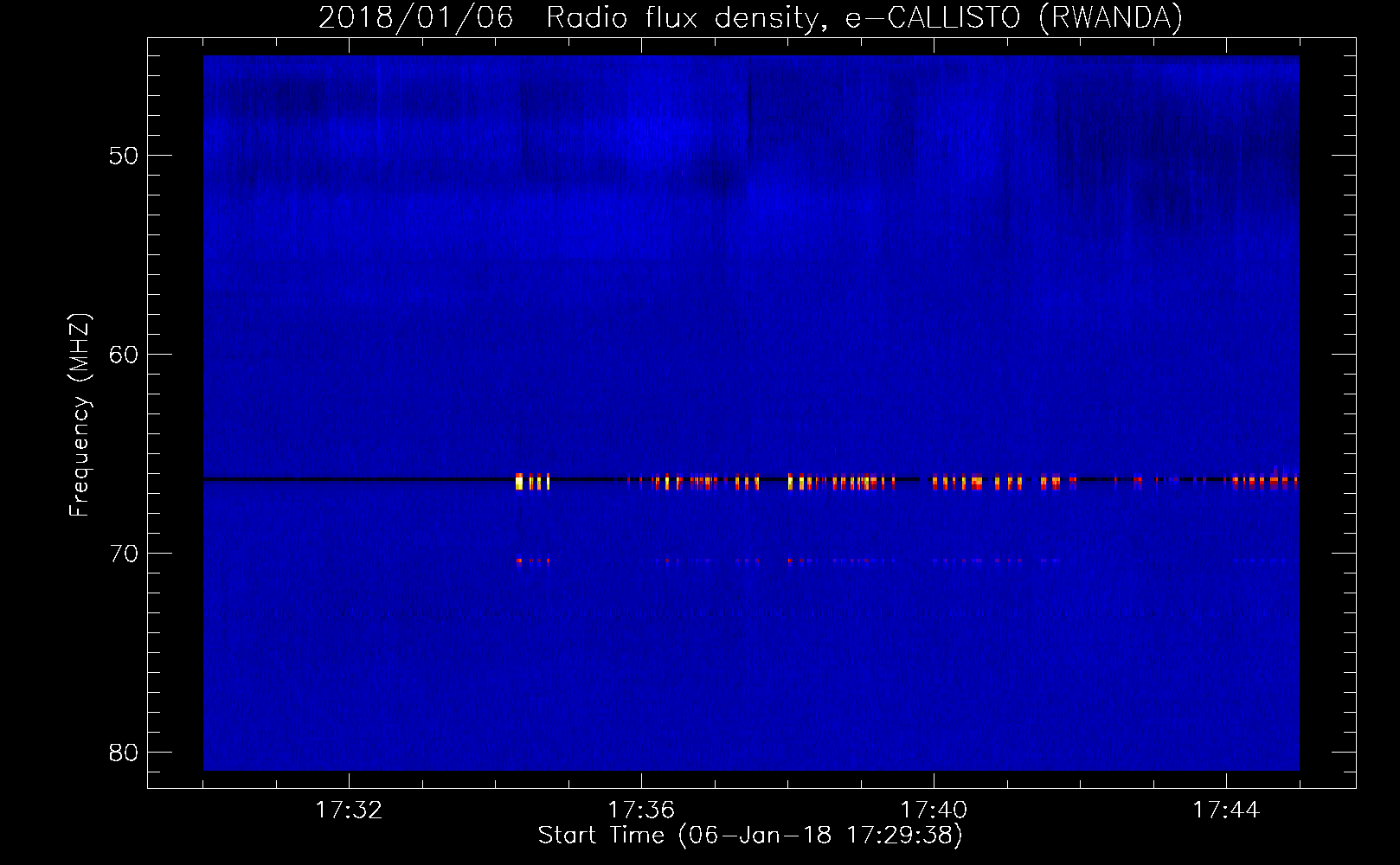This screenshot has width=1400, height=865.
Task: Click the 'Start Time (06-Jan-18 17:29:38)' axis label
Action: click(x=750, y=836)
